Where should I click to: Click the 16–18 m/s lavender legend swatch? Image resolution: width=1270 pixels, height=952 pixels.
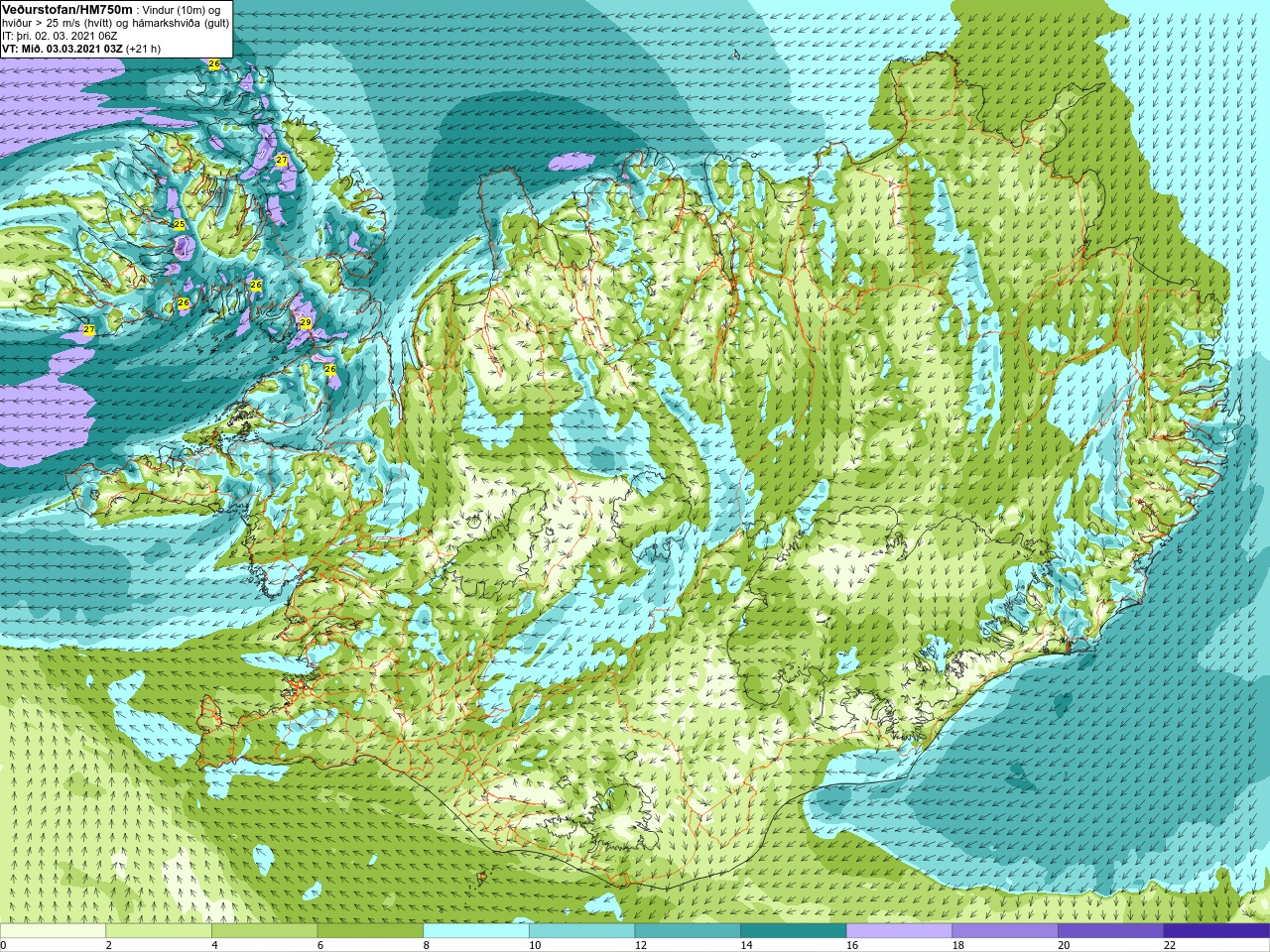pyautogui.click(x=899, y=931)
